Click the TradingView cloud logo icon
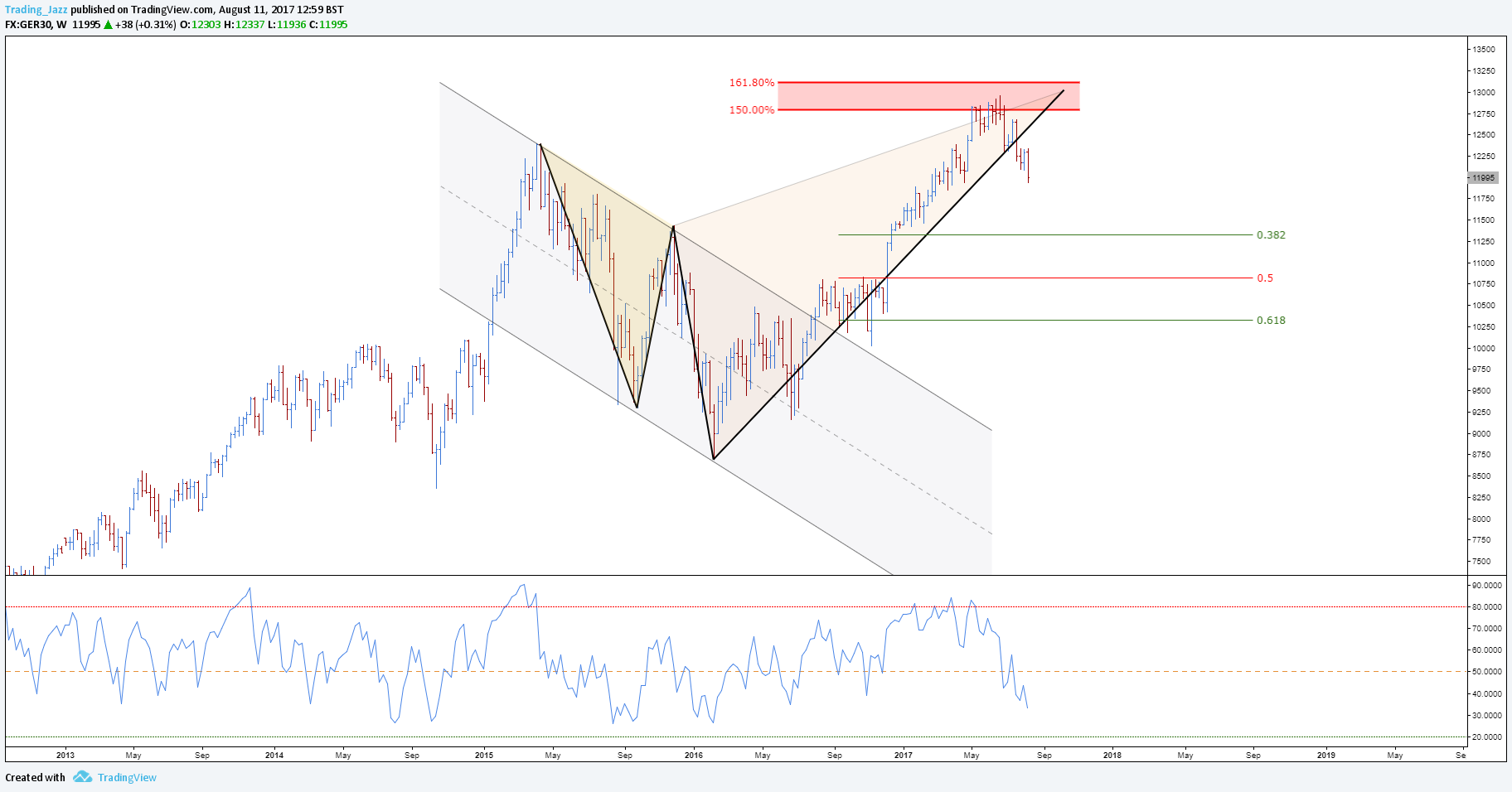 pyautogui.click(x=82, y=777)
